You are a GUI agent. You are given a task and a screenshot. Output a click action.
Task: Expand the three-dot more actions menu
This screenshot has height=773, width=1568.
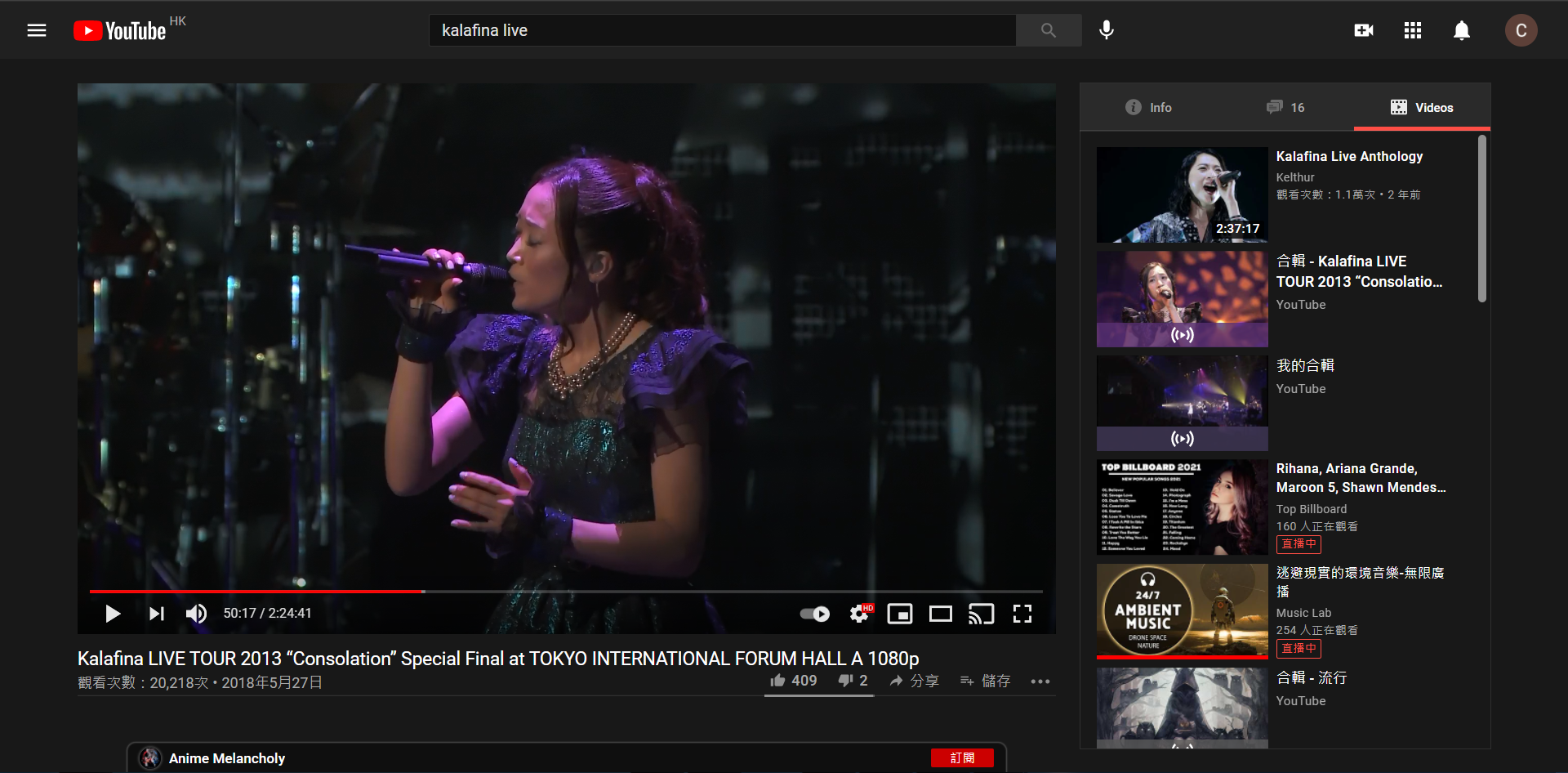(x=1040, y=681)
